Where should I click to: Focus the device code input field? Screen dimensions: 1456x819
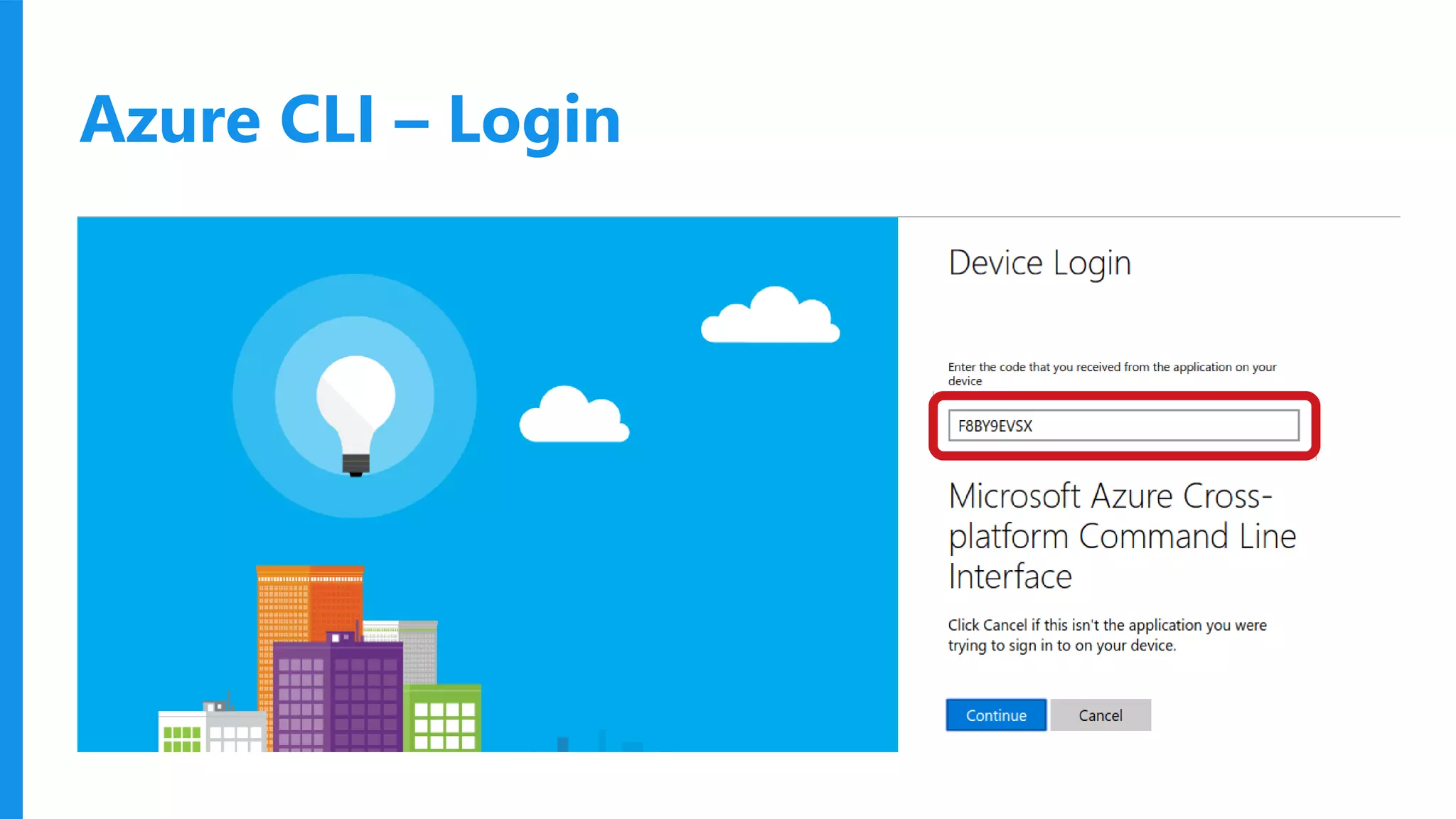[1124, 425]
